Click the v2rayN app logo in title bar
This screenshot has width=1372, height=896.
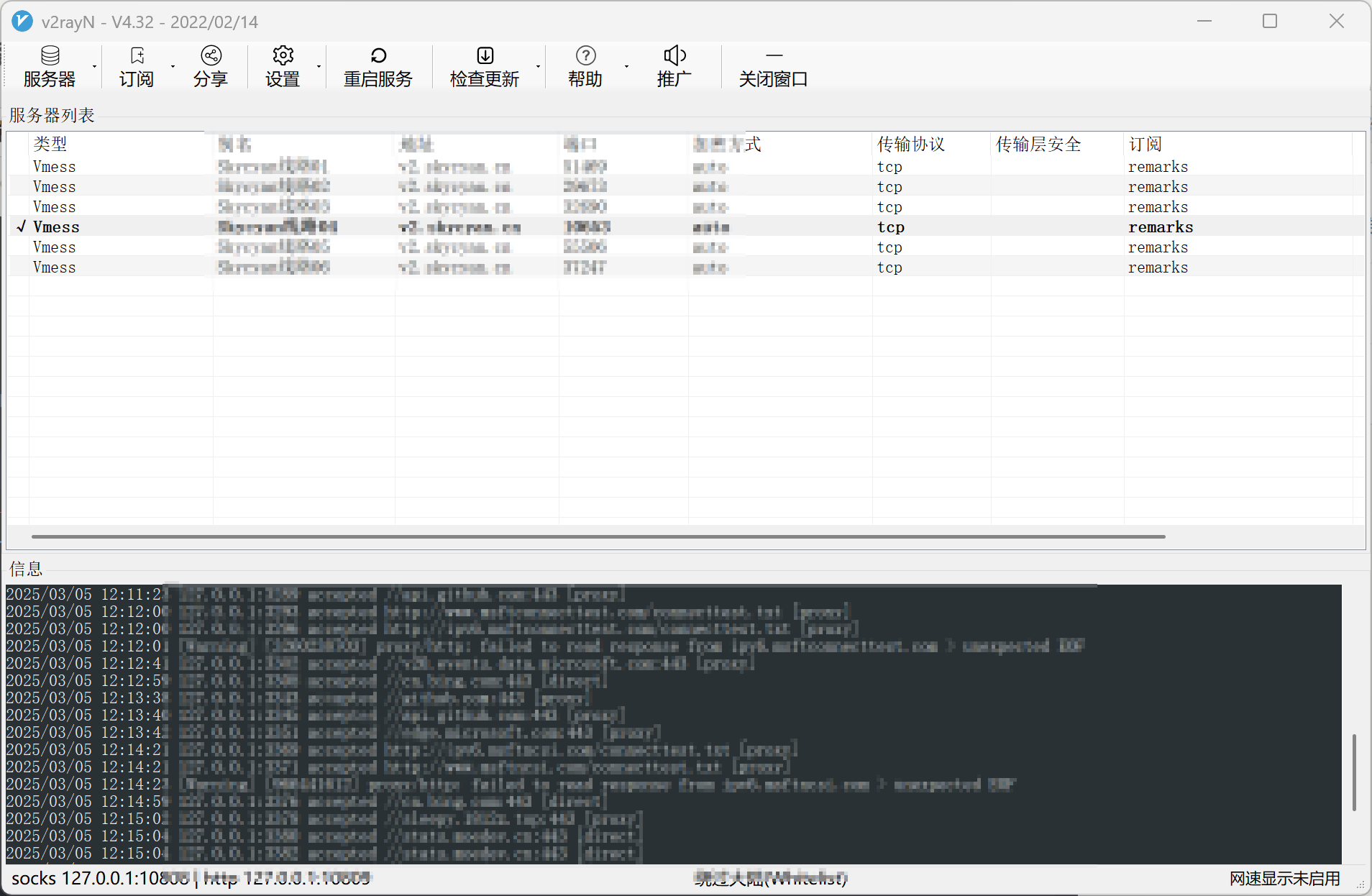click(22, 22)
